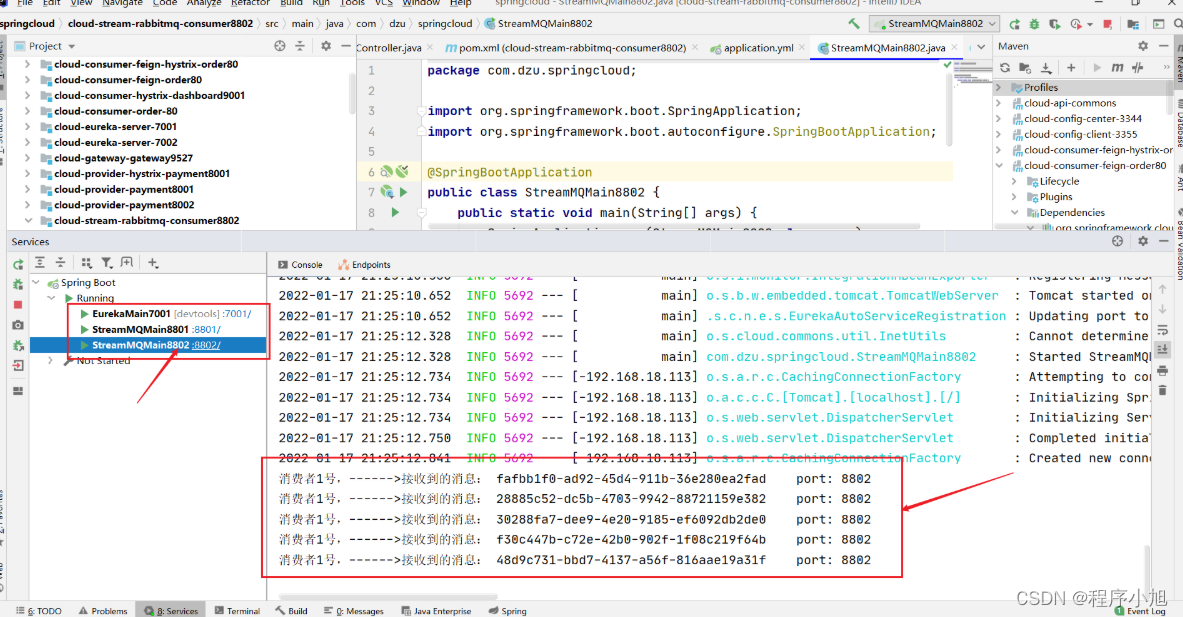This screenshot has width=1183, height=617.
Task: Build project with the hammer icon
Action: pyautogui.click(x=853, y=24)
